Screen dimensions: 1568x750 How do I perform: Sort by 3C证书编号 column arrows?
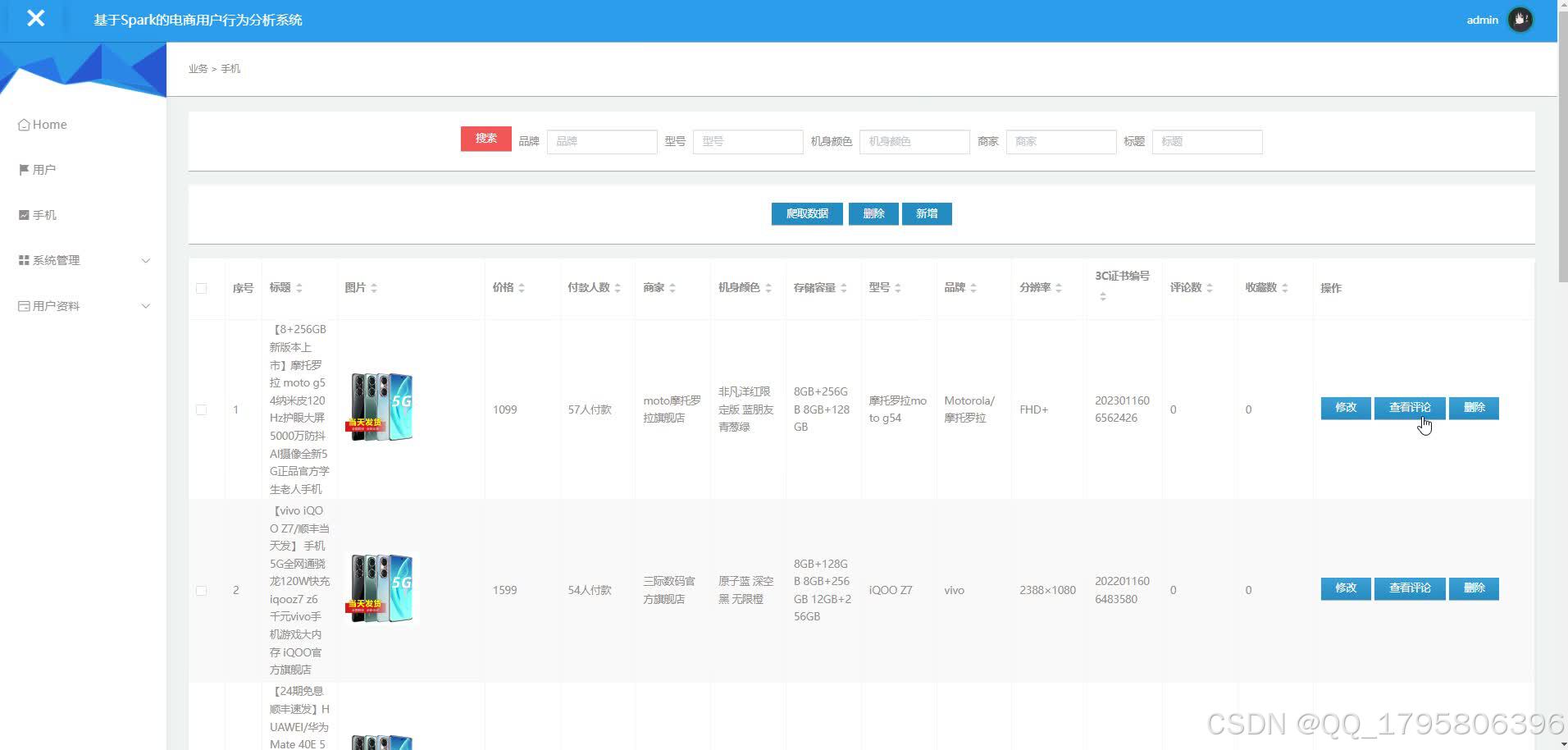point(1103,296)
